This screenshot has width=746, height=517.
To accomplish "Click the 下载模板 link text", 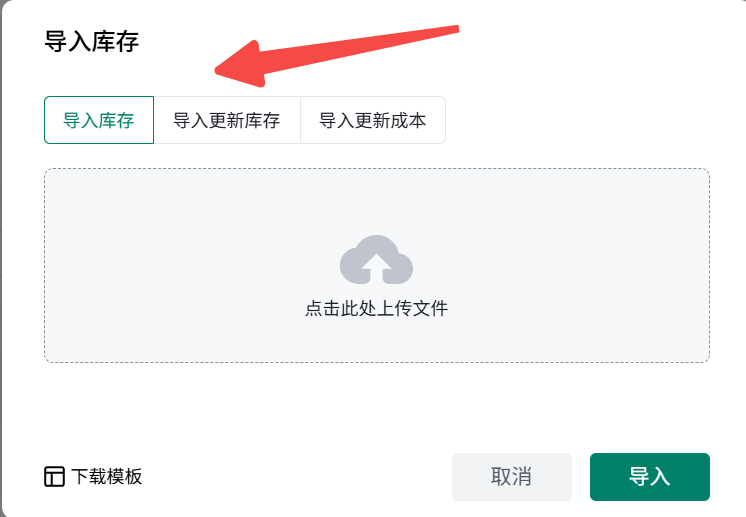I will pos(107,477).
